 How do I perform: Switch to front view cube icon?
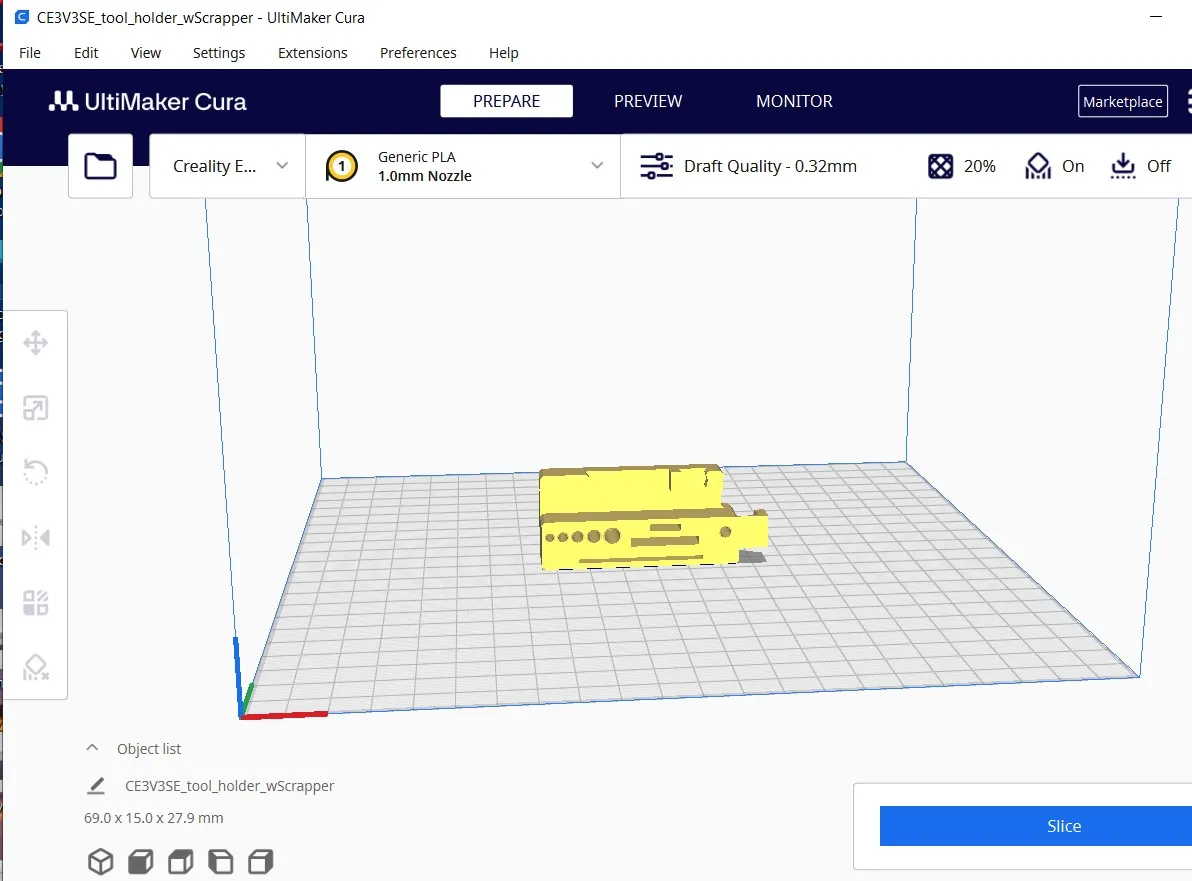tap(141, 861)
